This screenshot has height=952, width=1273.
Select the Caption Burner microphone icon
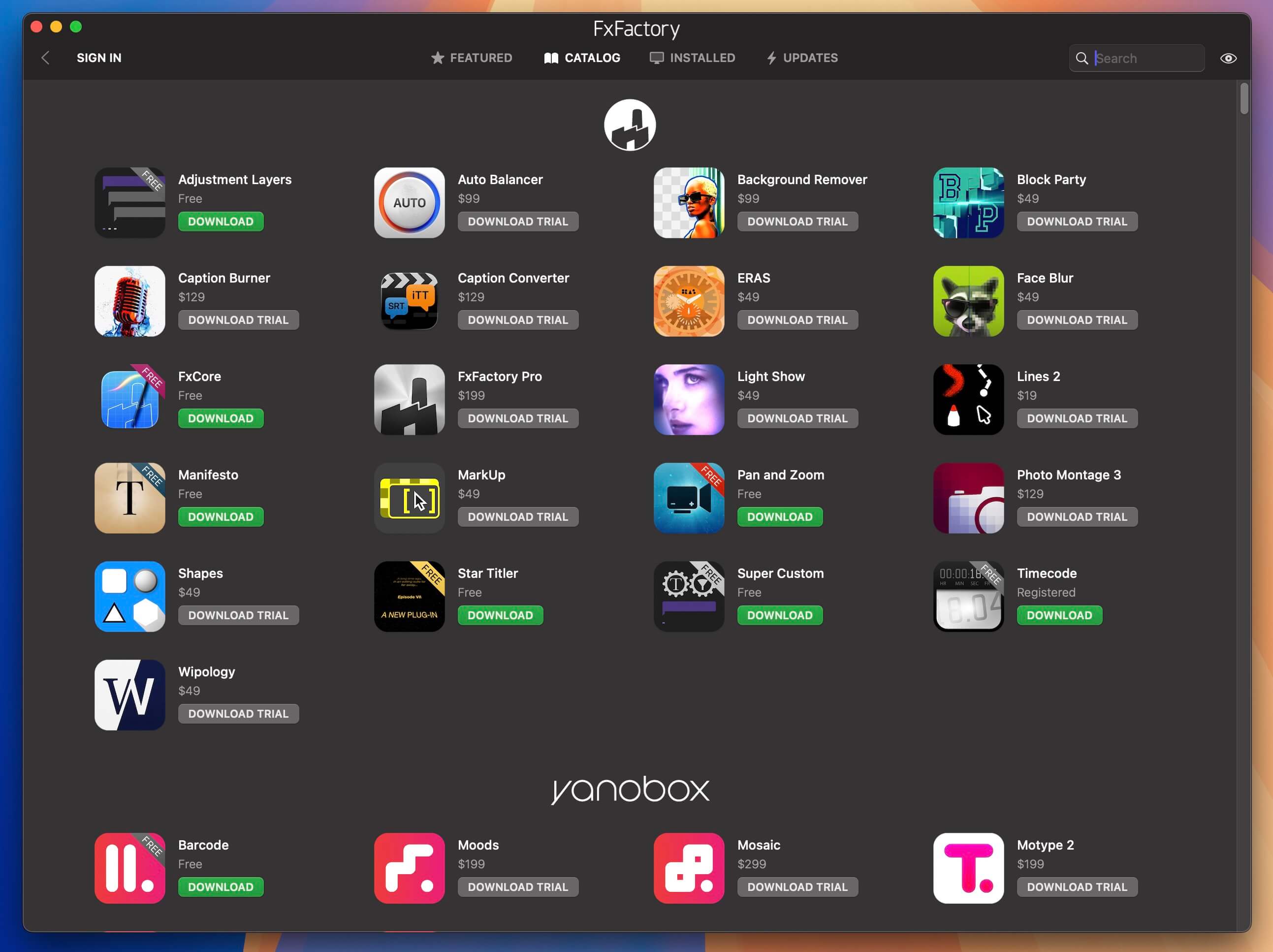[129, 302]
